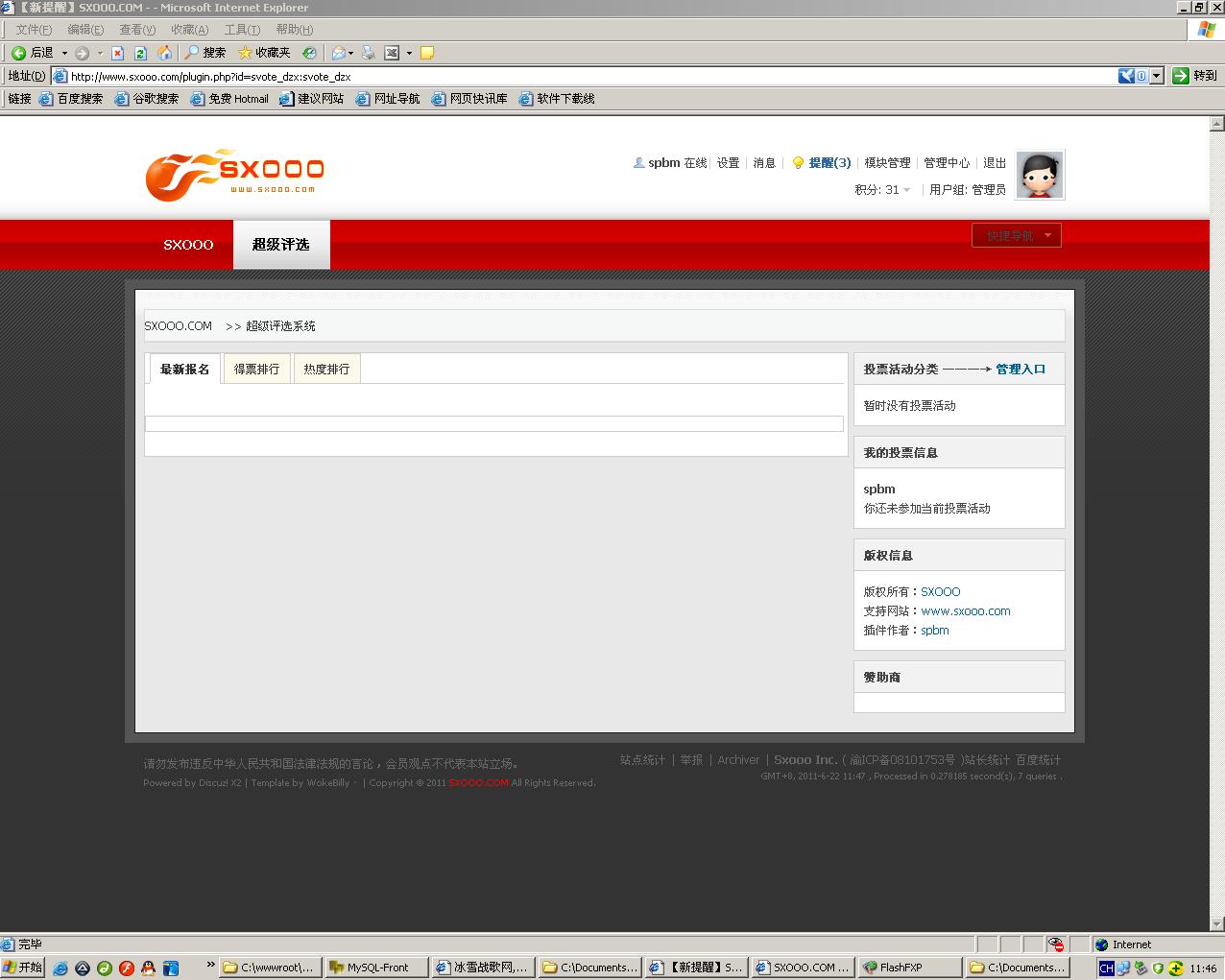Screen dimensions: 1225x980
Task: Expand the Mail button dropdown arrow
Action: click(351, 53)
